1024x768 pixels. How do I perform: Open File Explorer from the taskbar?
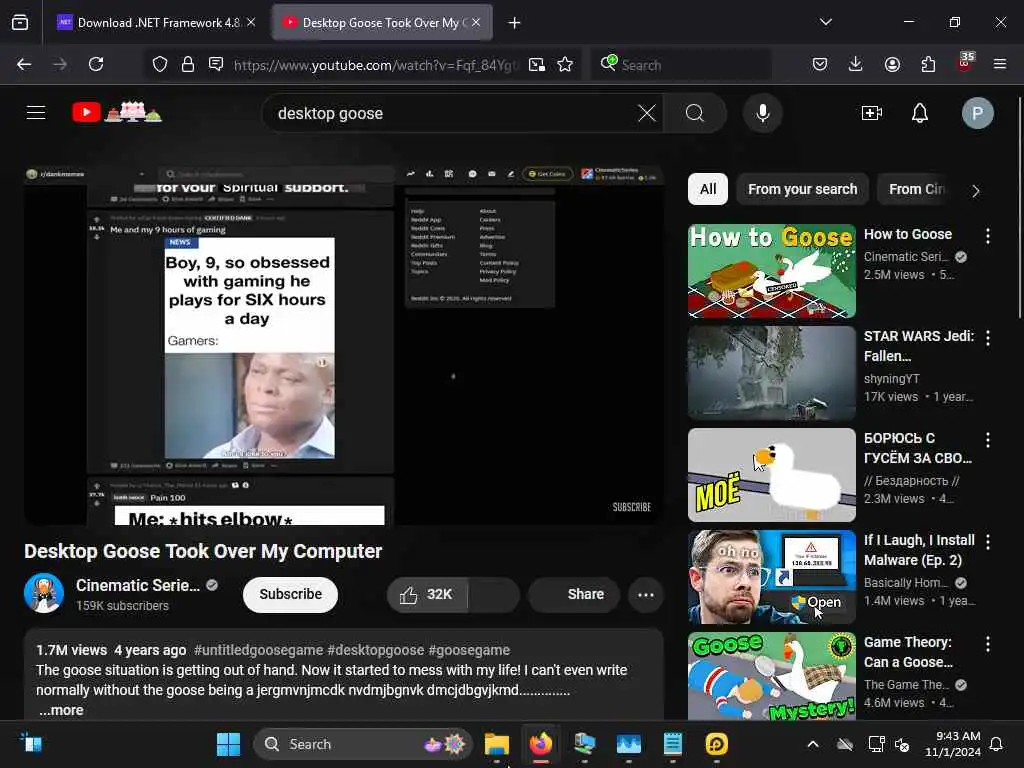496,744
